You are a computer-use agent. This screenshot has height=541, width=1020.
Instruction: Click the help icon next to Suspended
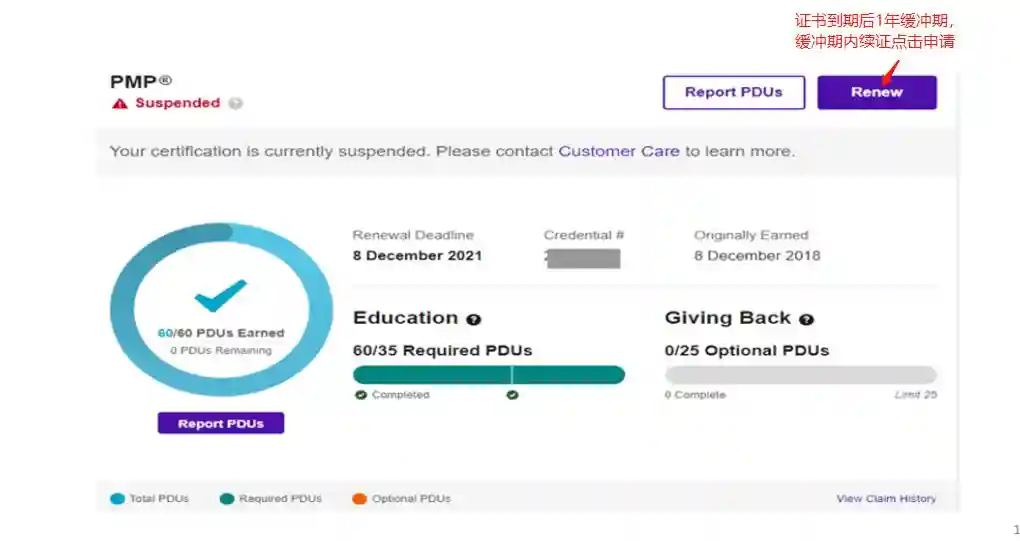pos(235,103)
